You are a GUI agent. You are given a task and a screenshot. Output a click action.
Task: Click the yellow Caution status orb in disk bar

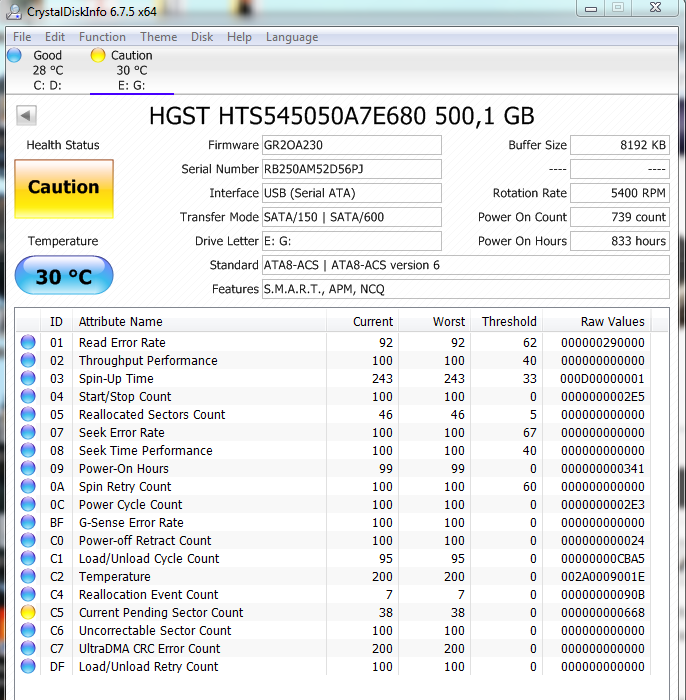click(98, 55)
